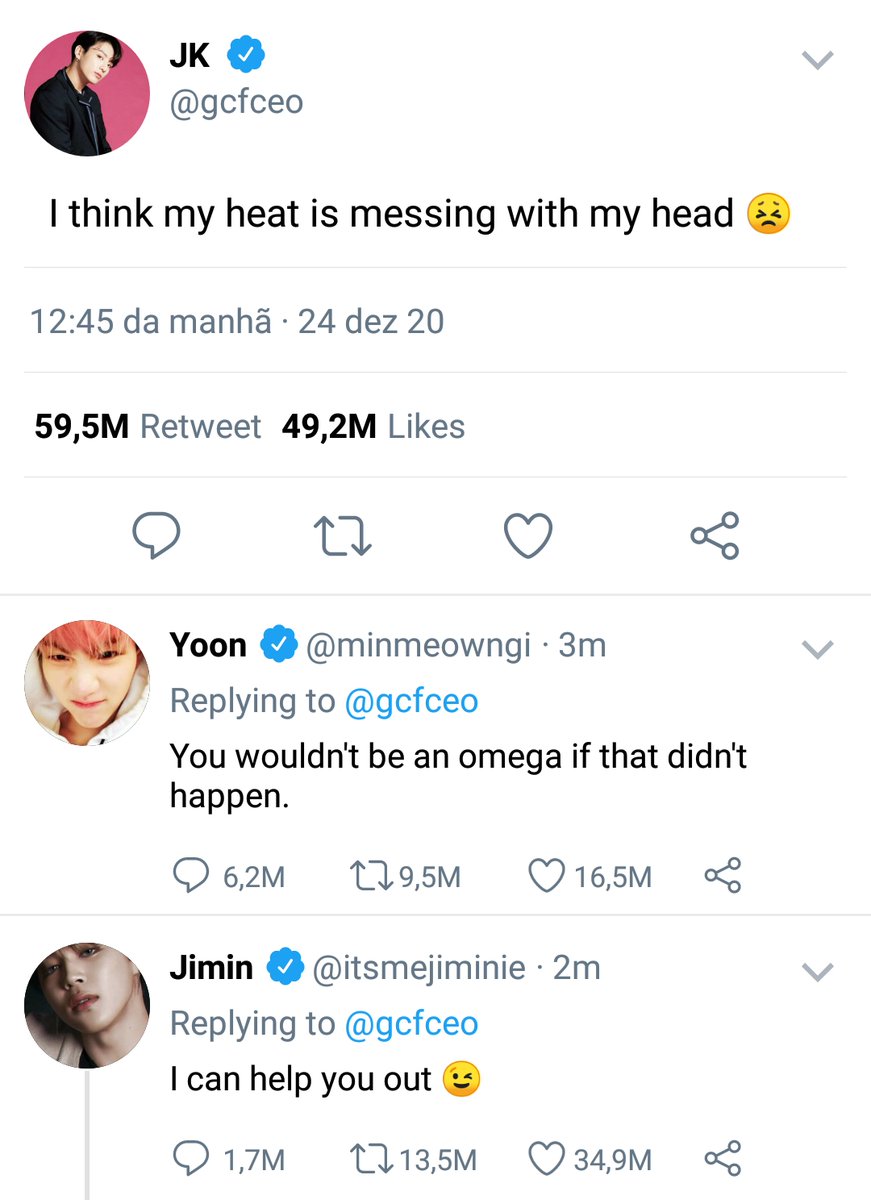Open JK's profile picture
The image size is (871, 1200).
[86, 92]
